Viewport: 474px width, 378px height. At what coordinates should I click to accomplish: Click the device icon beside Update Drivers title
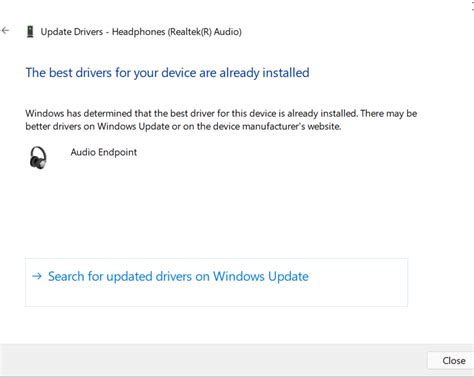click(30, 32)
